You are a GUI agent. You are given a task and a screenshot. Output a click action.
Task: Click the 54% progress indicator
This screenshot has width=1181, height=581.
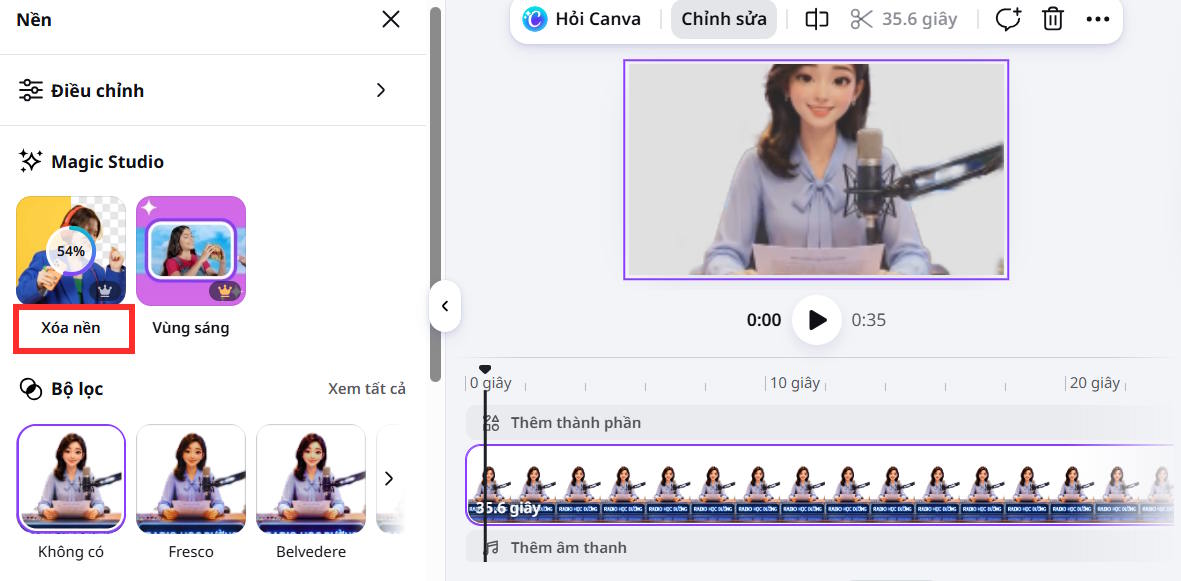71,251
